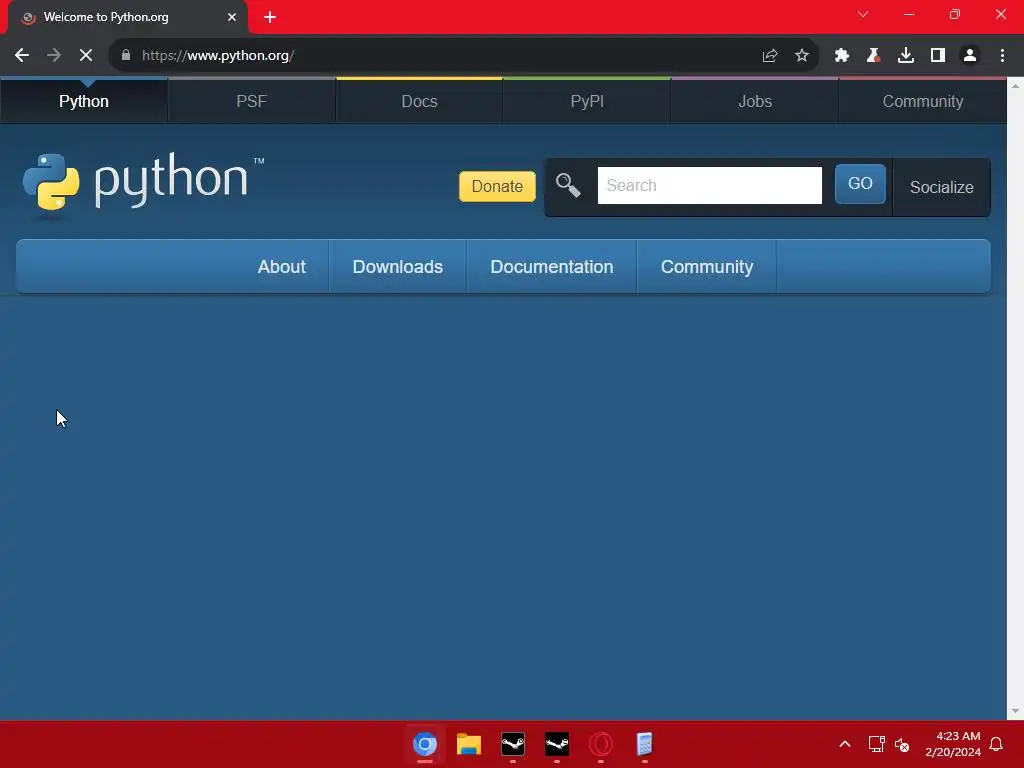Open a new browser tab

270,17
